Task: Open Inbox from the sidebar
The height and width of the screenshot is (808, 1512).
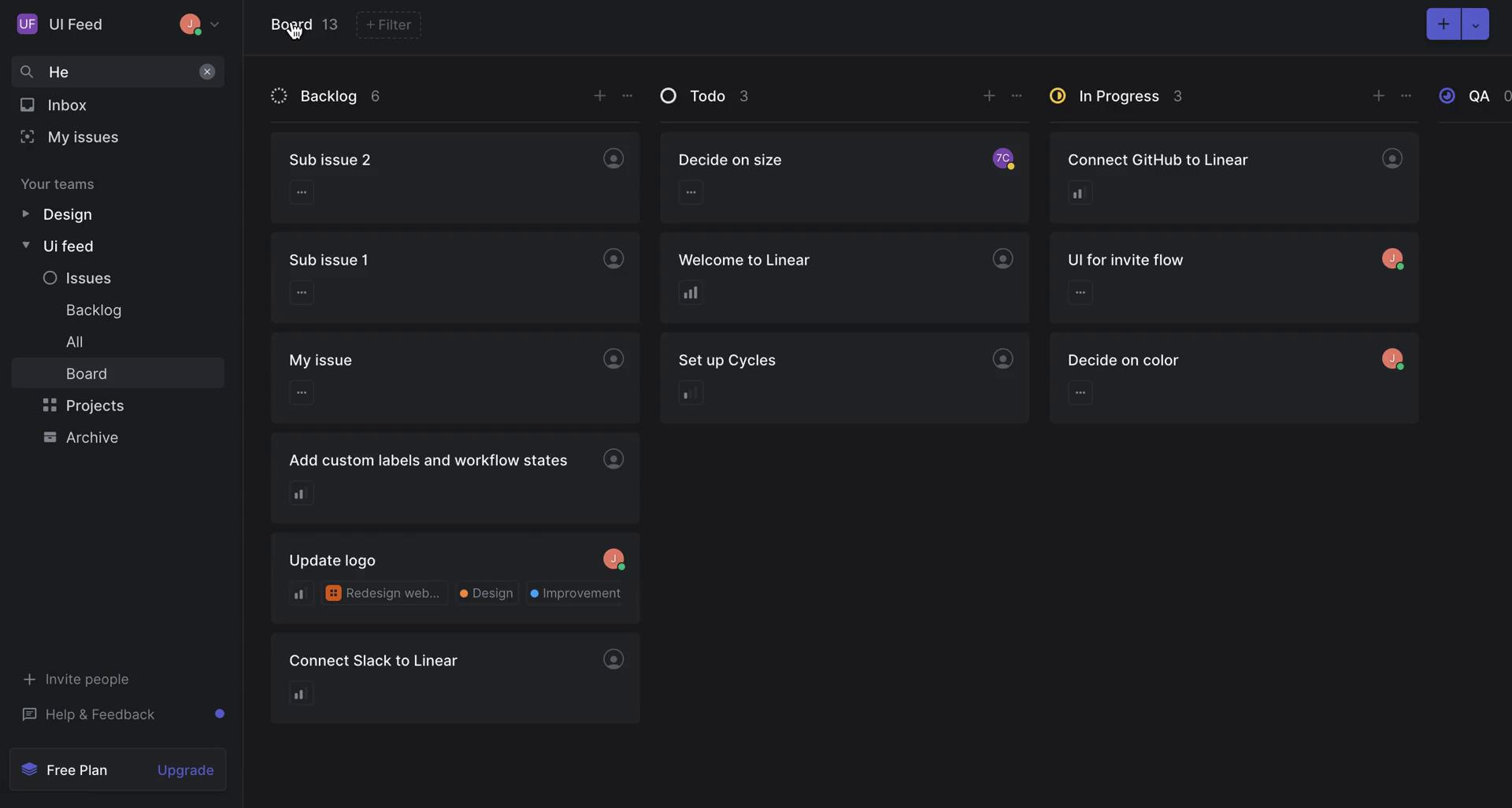Action: [118, 105]
